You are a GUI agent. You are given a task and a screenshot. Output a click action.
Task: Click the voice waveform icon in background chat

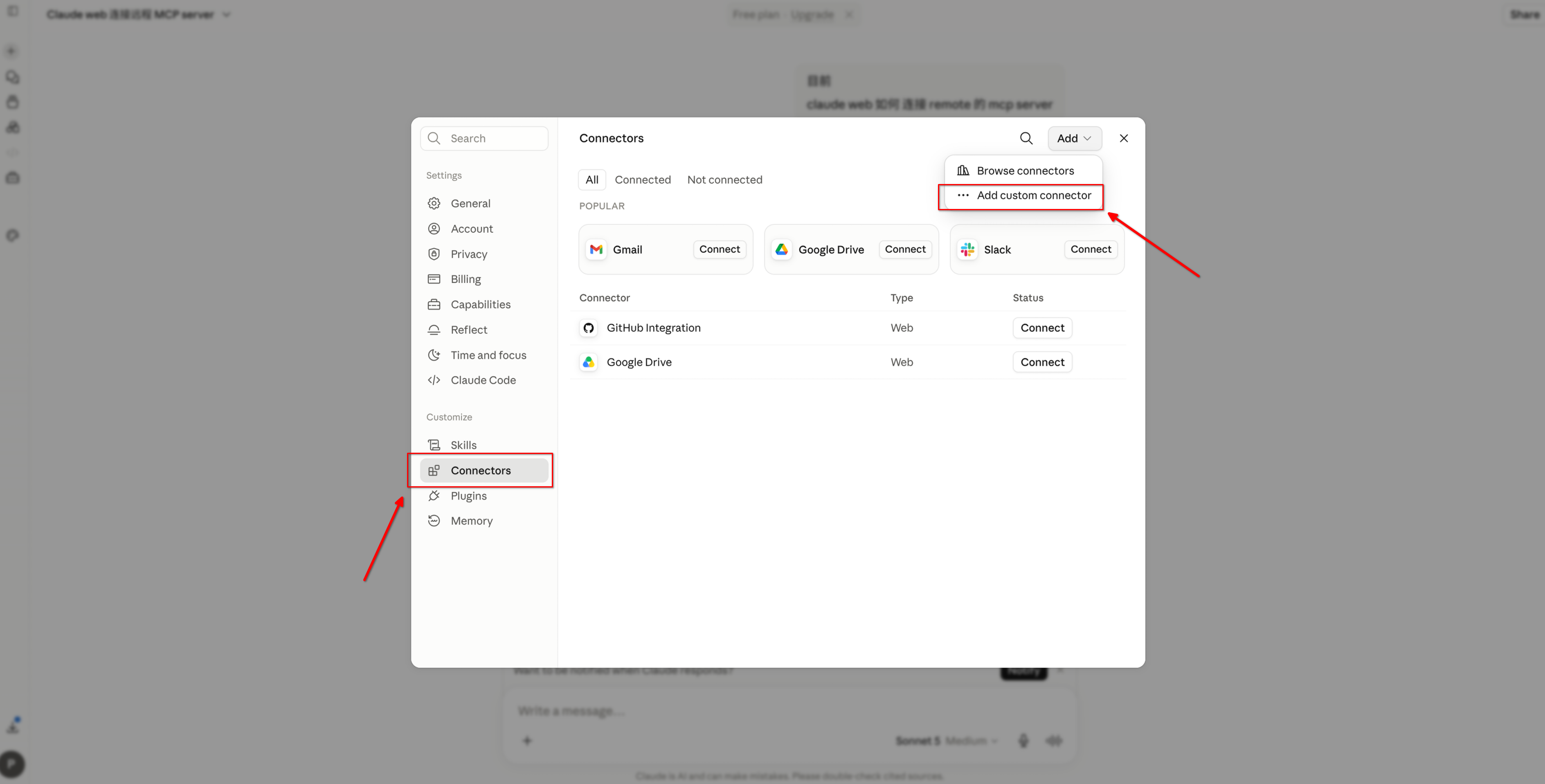click(x=1054, y=741)
